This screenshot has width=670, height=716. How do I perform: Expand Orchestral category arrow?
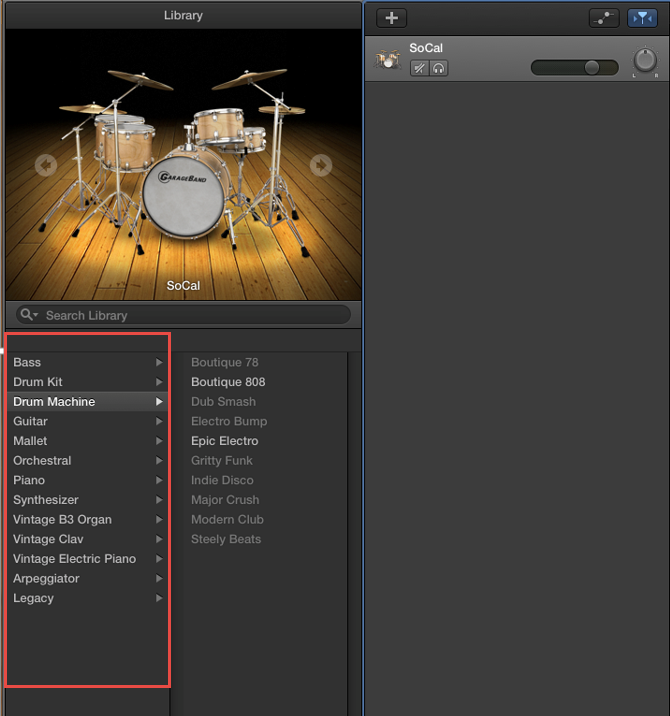[x=159, y=460]
